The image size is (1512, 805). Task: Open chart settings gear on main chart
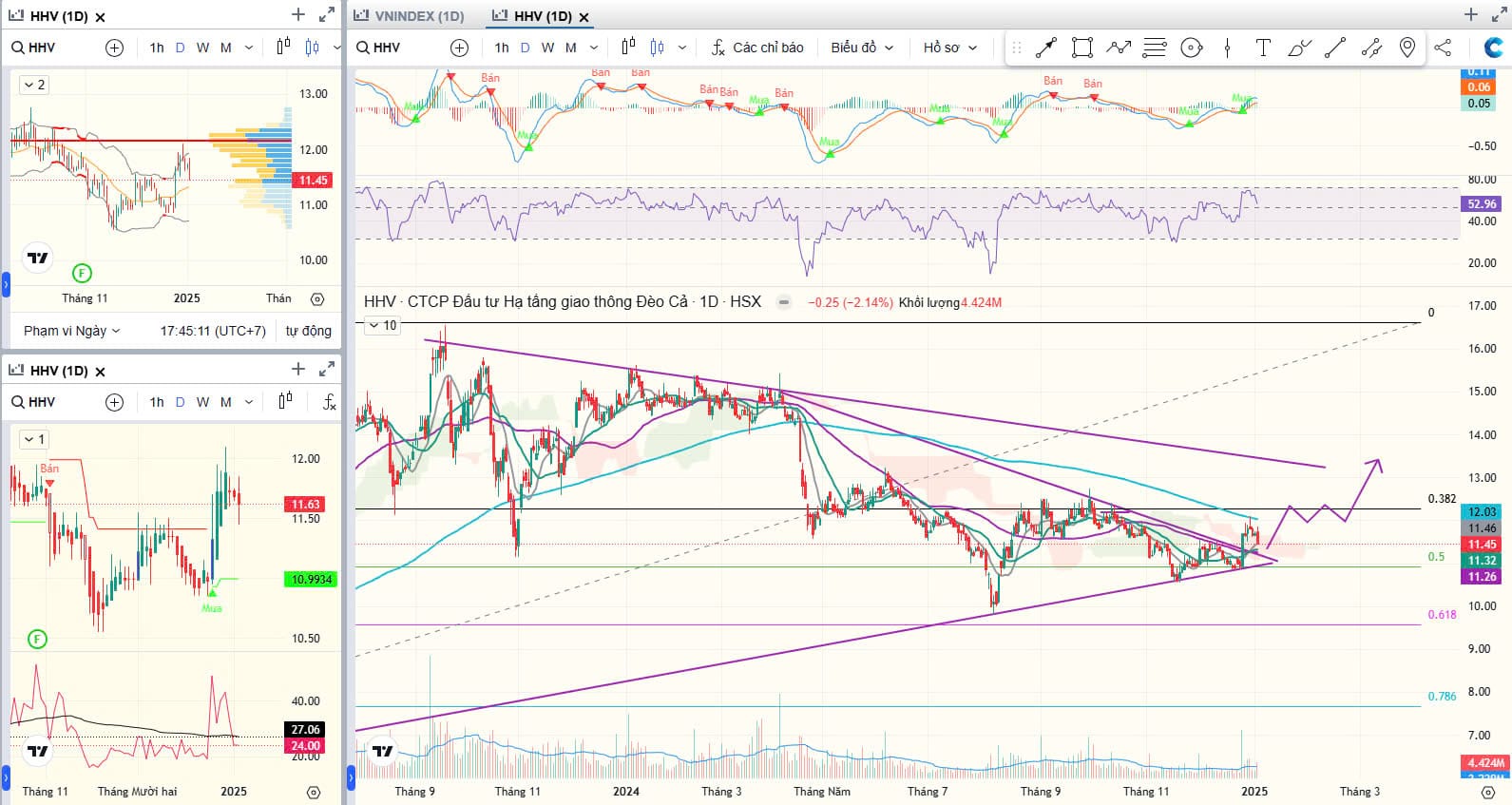pos(1488,792)
